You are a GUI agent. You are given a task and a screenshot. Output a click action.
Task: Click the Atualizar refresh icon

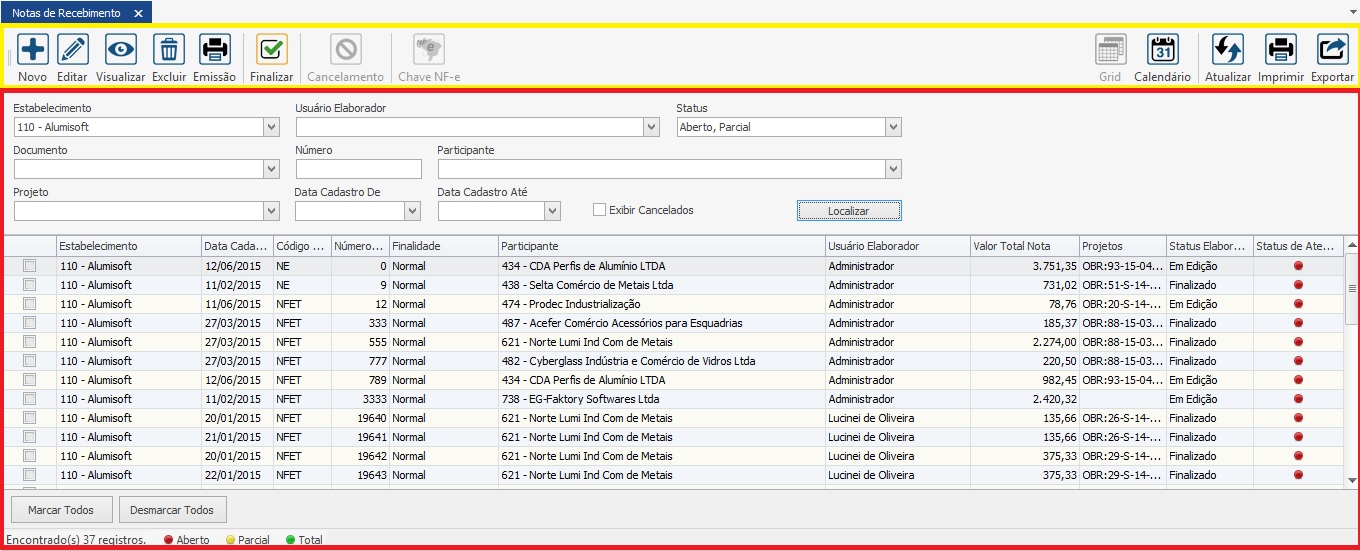[1227, 49]
